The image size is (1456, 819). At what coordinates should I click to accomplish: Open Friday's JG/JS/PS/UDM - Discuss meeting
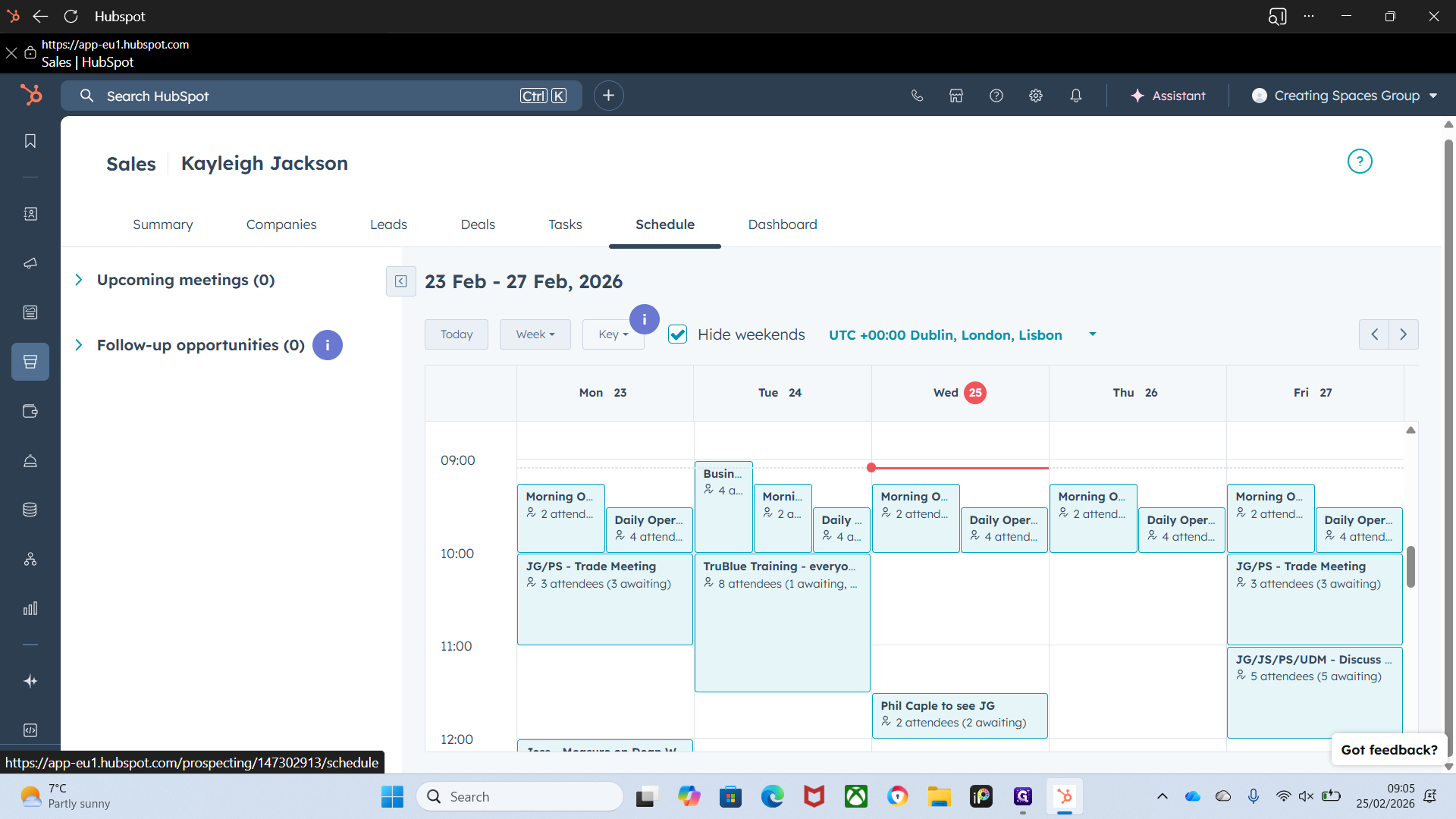point(1314,692)
